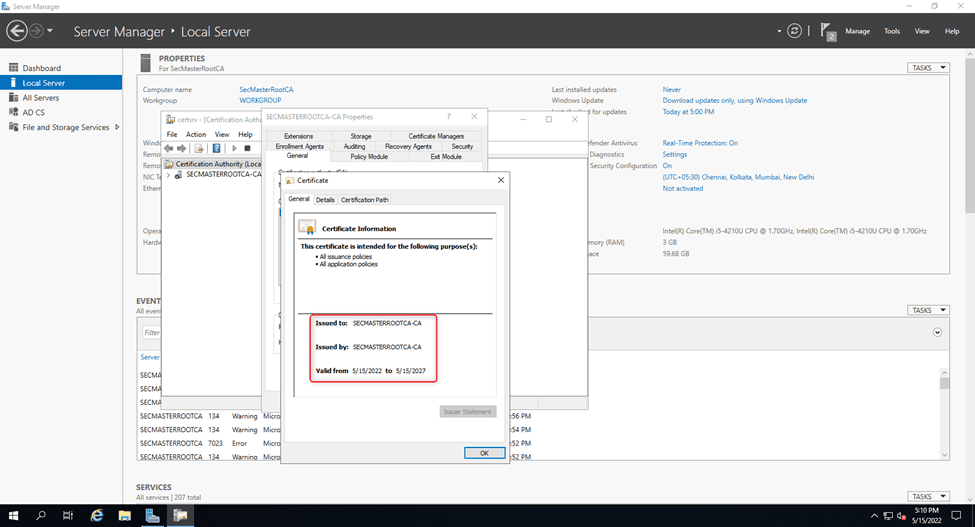The image size is (975, 527).
Task: Launch Internet Explorer from taskbar
Action: coord(97,516)
